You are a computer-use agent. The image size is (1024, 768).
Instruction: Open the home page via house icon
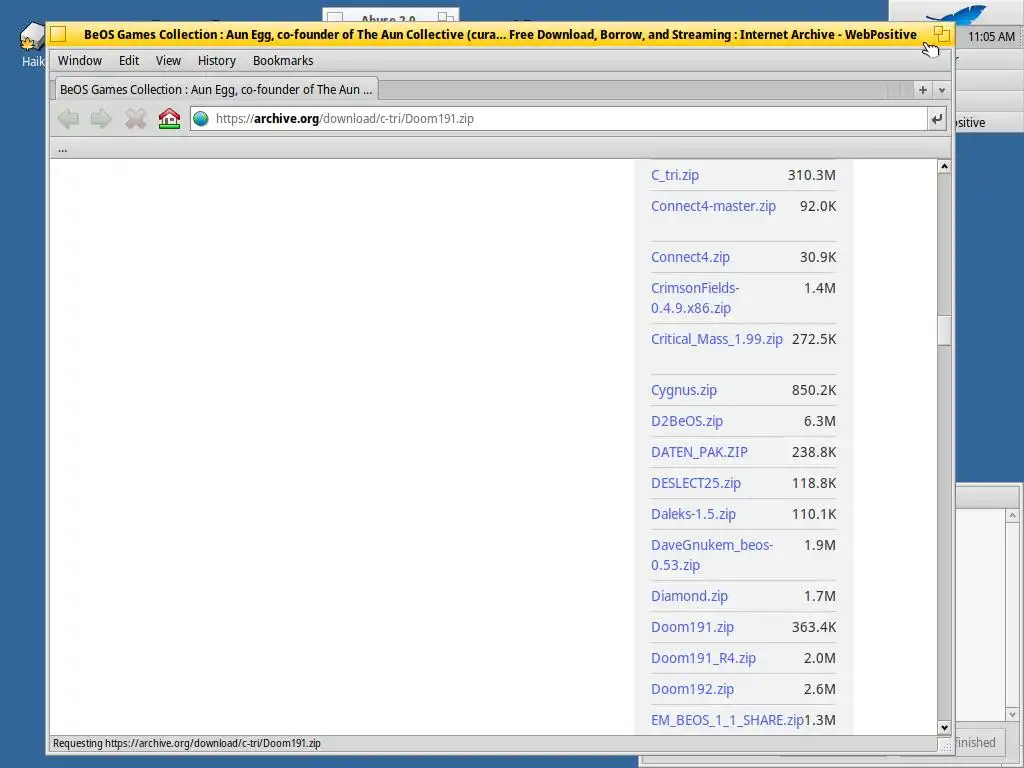coord(169,119)
